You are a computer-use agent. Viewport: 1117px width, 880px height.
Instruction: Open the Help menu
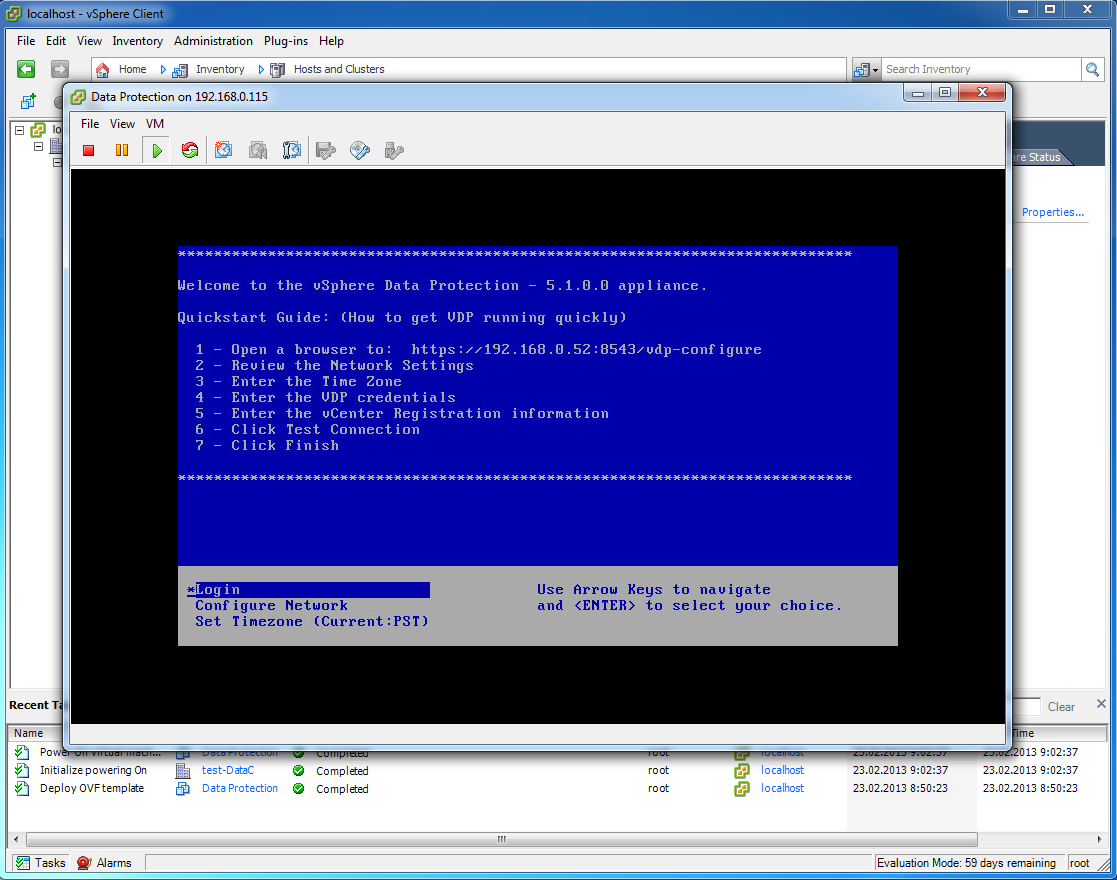(x=331, y=41)
